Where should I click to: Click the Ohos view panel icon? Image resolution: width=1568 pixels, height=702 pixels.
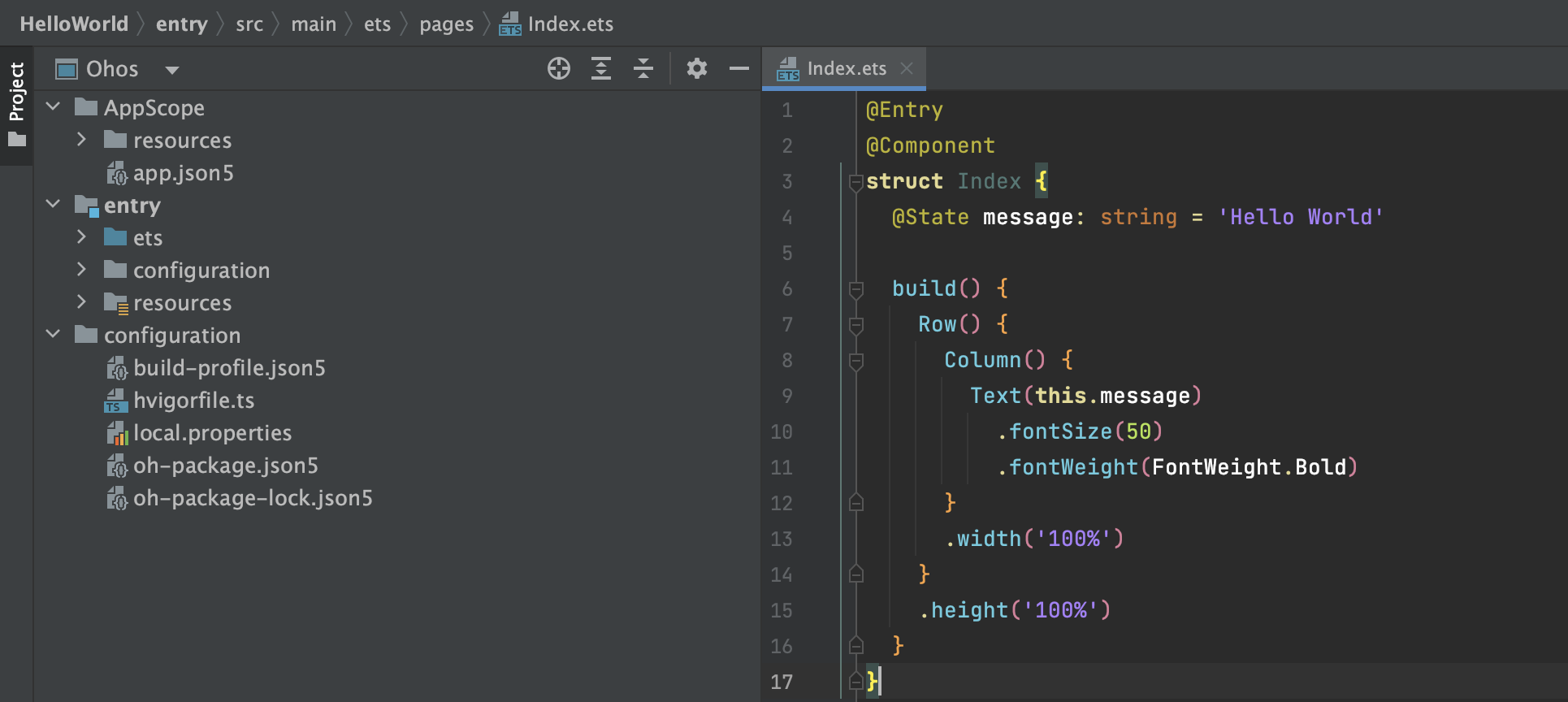point(66,69)
